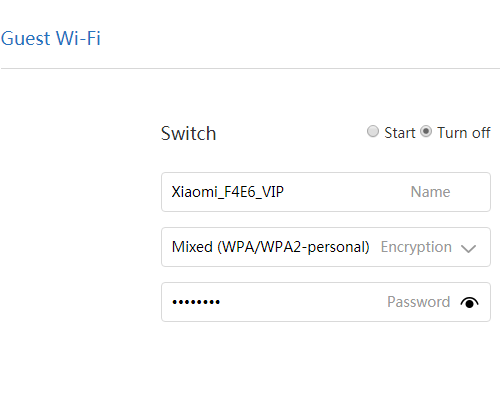Click the divider line under Guest Wi-Fi
The width and height of the screenshot is (500, 400).
(250, 68)
